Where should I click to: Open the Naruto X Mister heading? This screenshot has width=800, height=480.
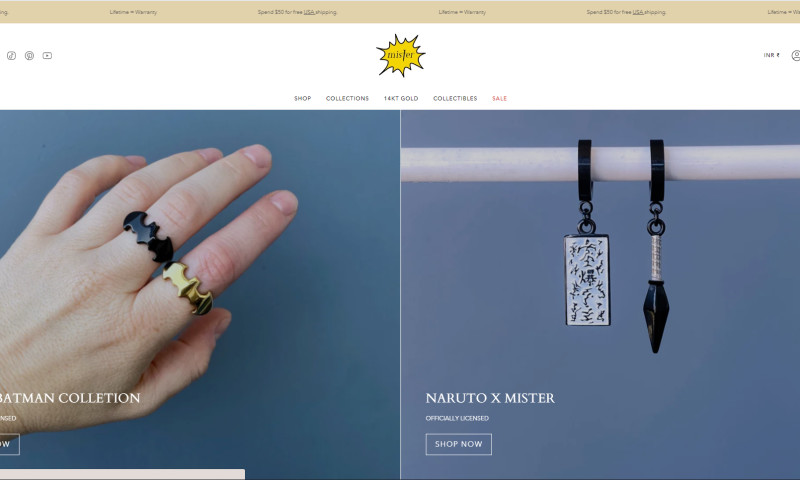tap(490, 398)
